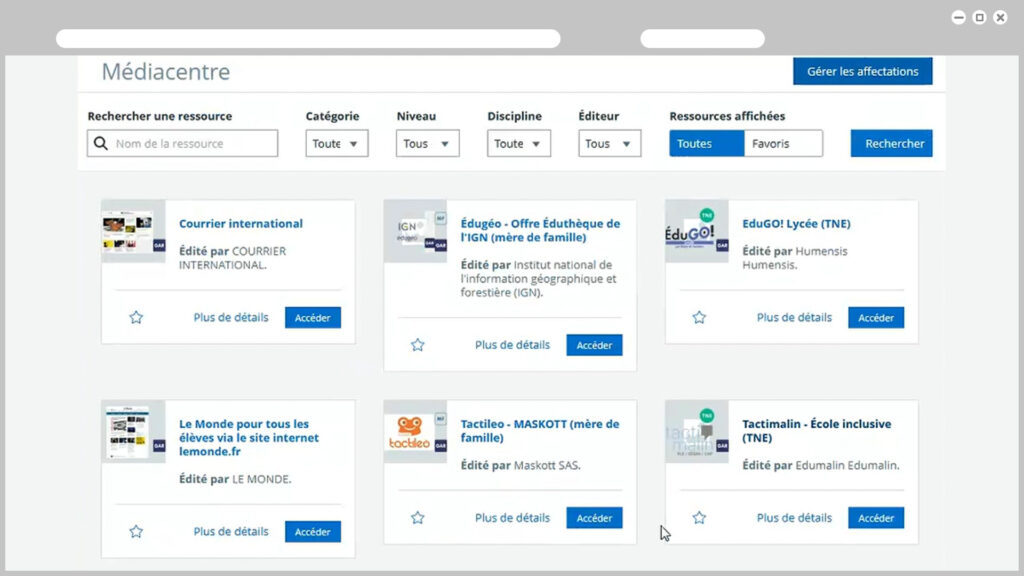Access Courrier international via Accéder
The height and width of the screenshot is (576, 1024).
313,317
